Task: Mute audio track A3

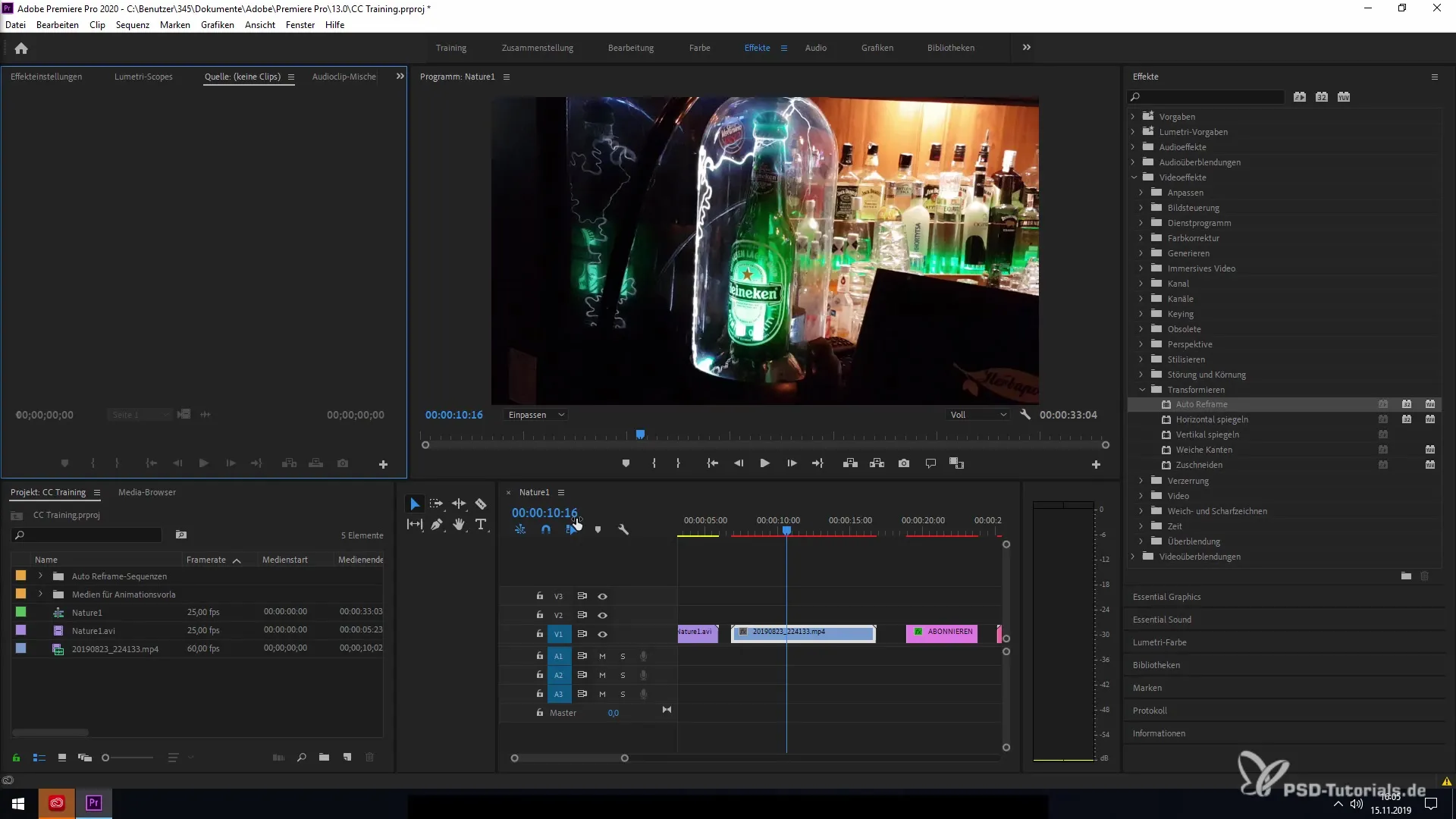Action: (602, 694)
